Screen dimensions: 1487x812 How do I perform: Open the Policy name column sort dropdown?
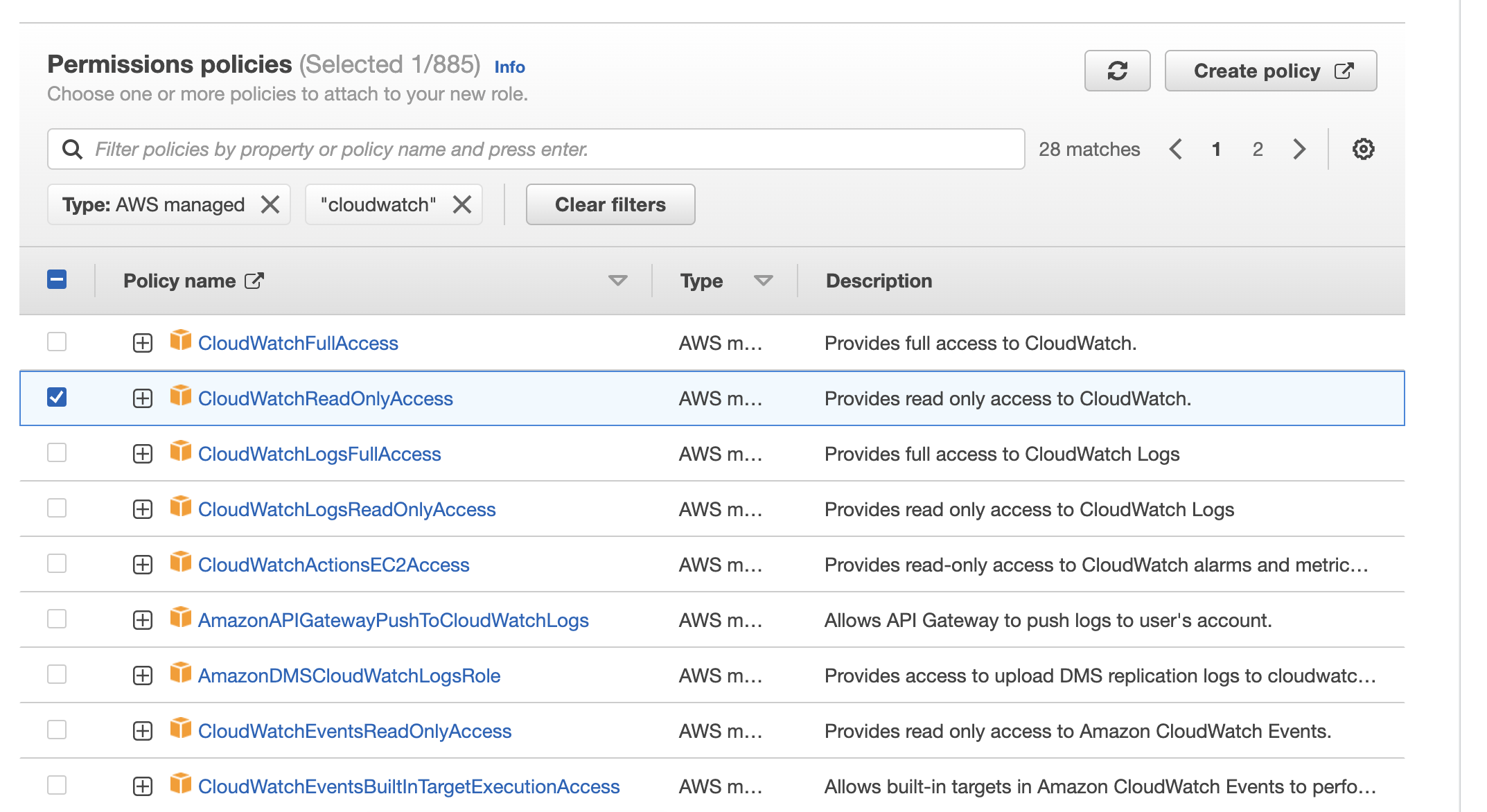tap(617, 281)
